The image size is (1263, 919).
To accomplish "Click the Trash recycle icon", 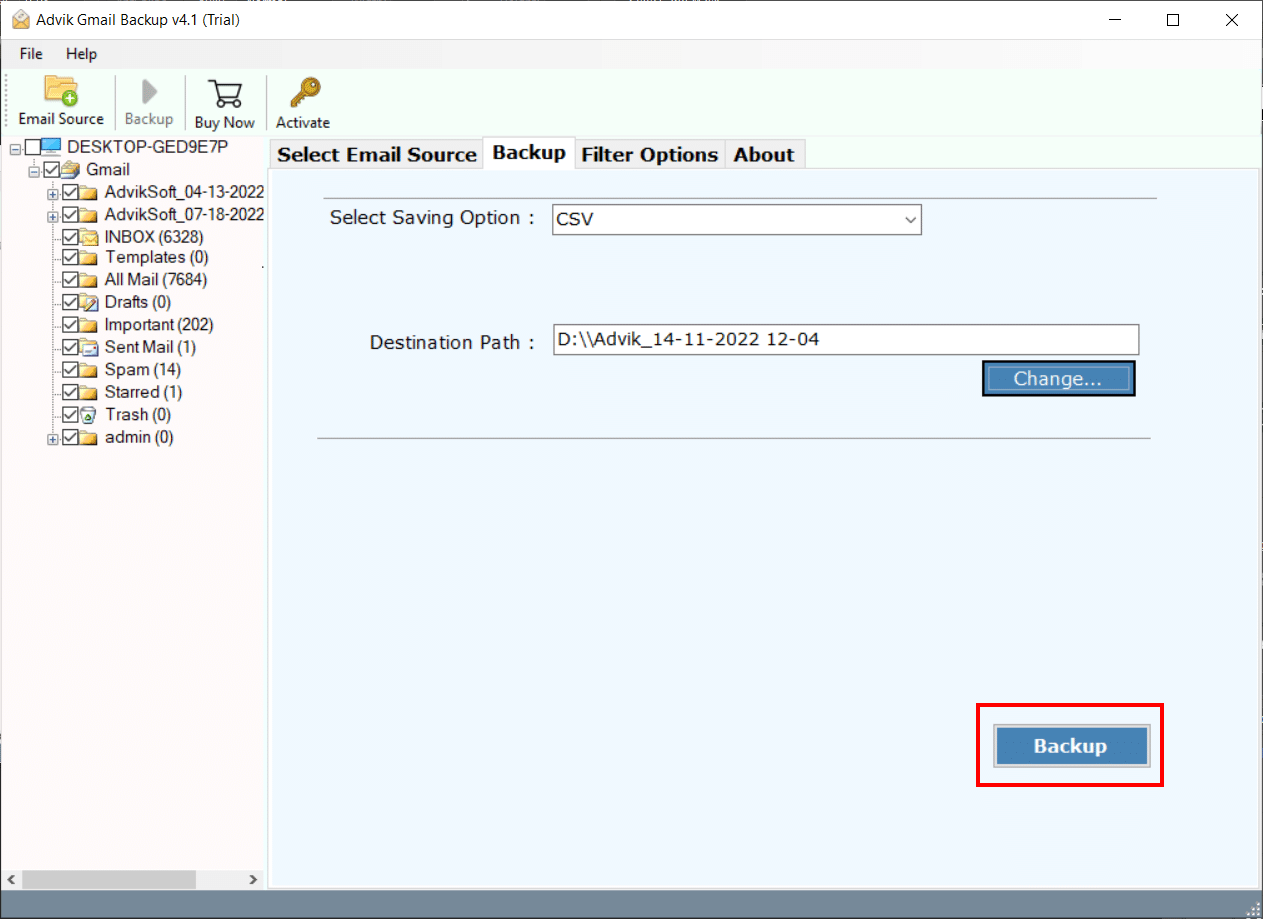I will [x=89, y=414].
